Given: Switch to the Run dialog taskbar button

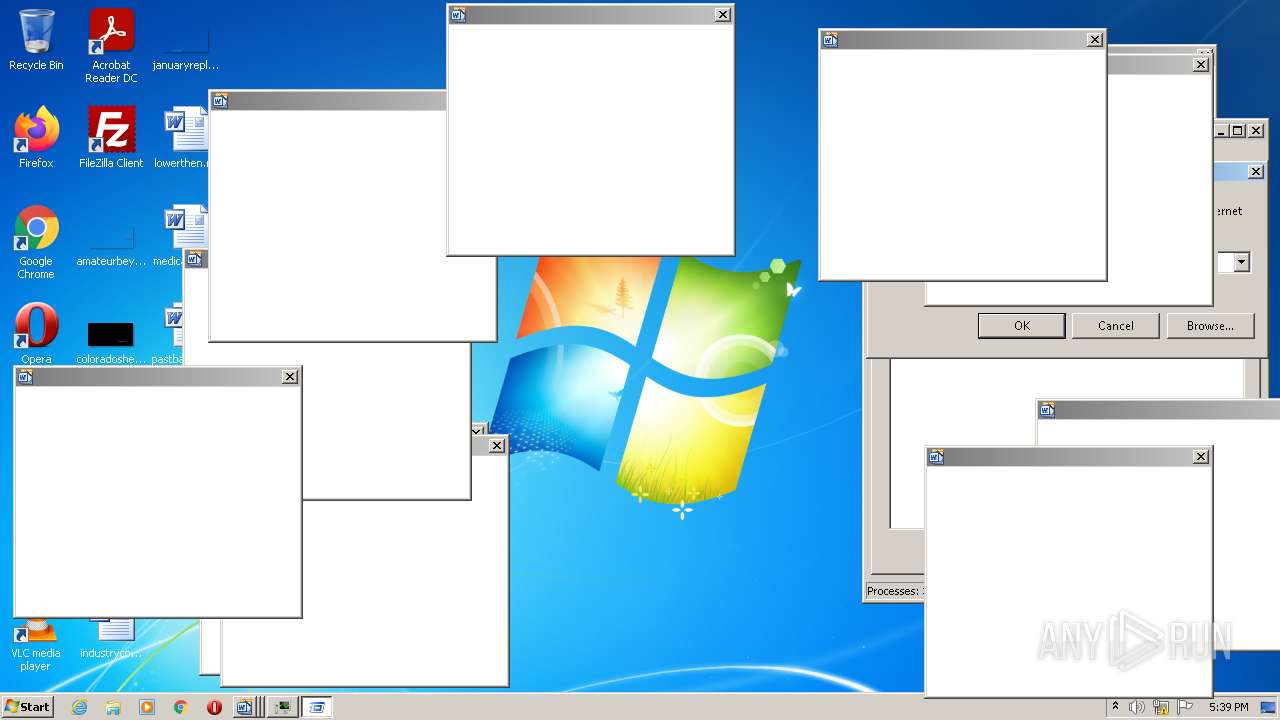Looking at the screenshot, I should 317,707.
